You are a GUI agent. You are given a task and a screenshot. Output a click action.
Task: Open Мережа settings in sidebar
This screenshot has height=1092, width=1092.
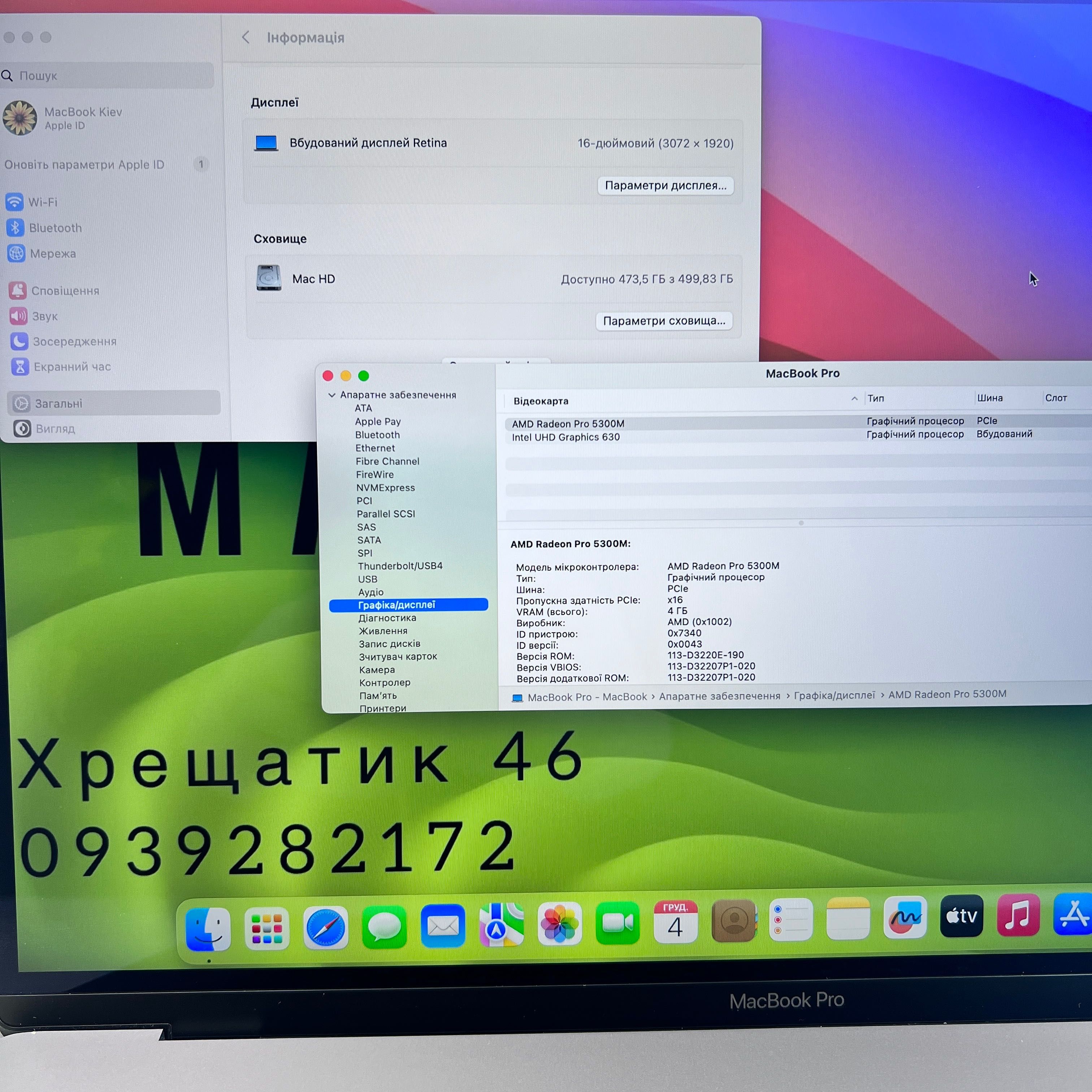pos(41,254)
